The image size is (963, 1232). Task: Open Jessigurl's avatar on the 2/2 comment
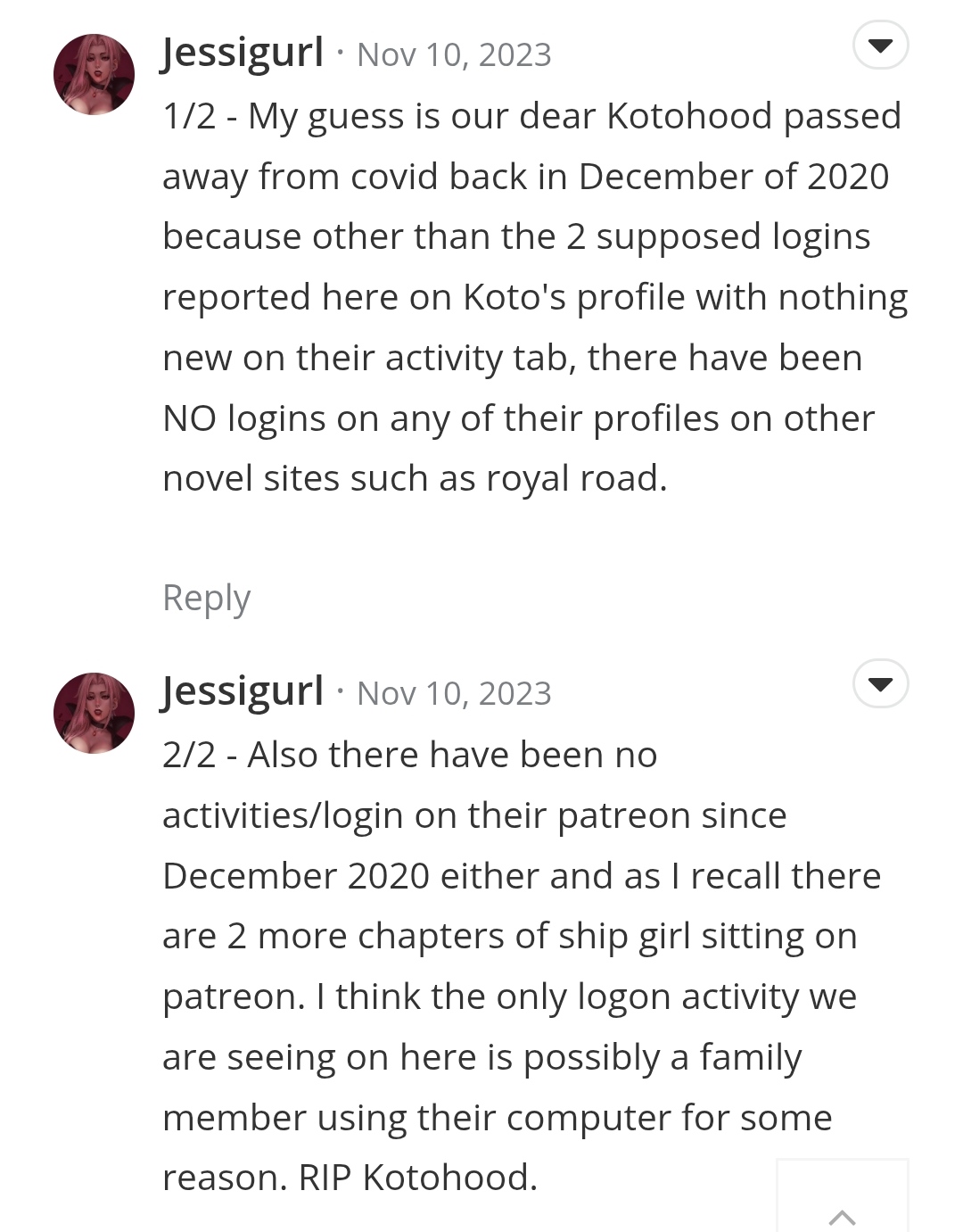(x=94, y=713)
